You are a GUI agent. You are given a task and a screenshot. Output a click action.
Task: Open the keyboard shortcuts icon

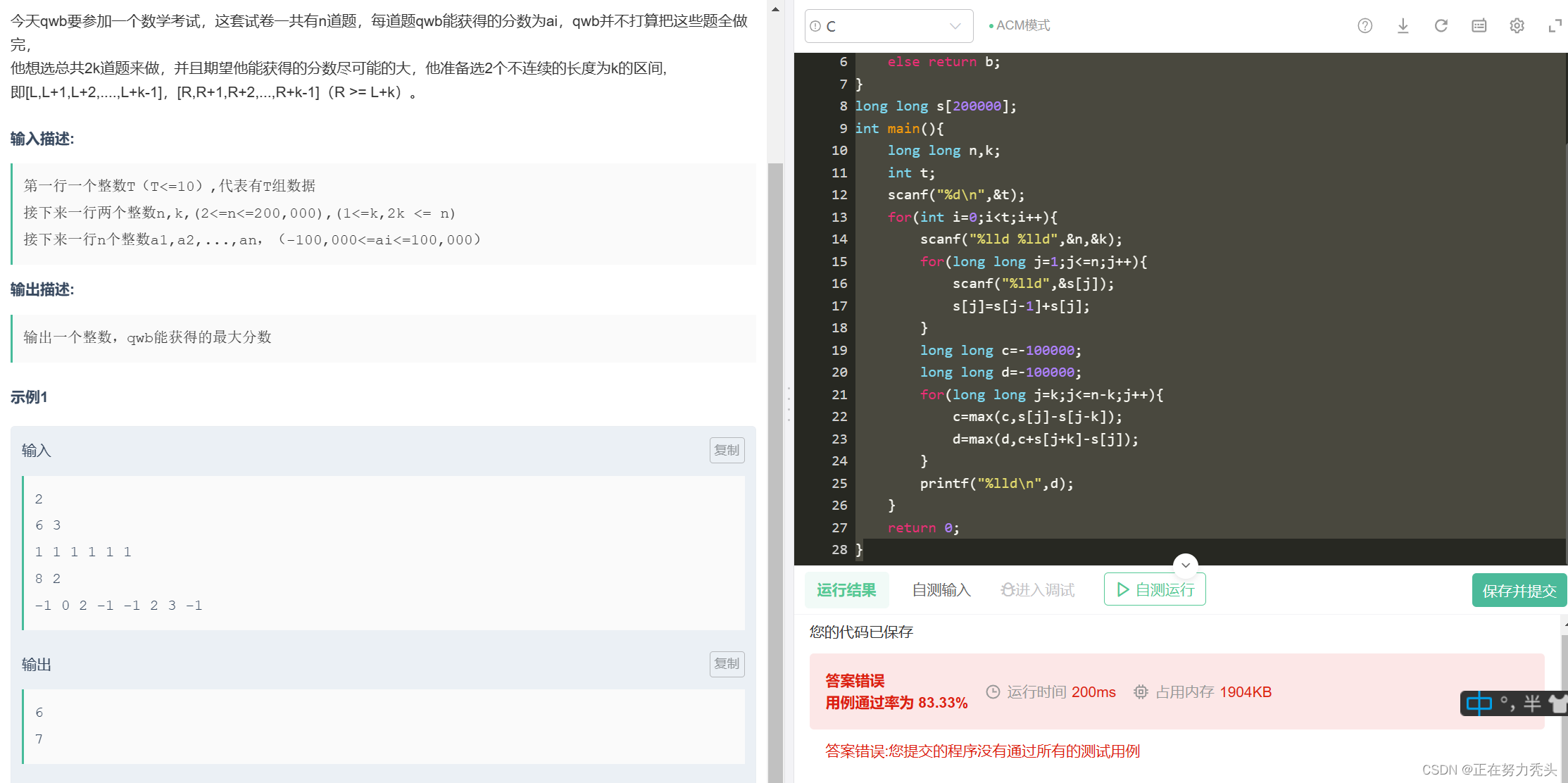click(1479, 26)
